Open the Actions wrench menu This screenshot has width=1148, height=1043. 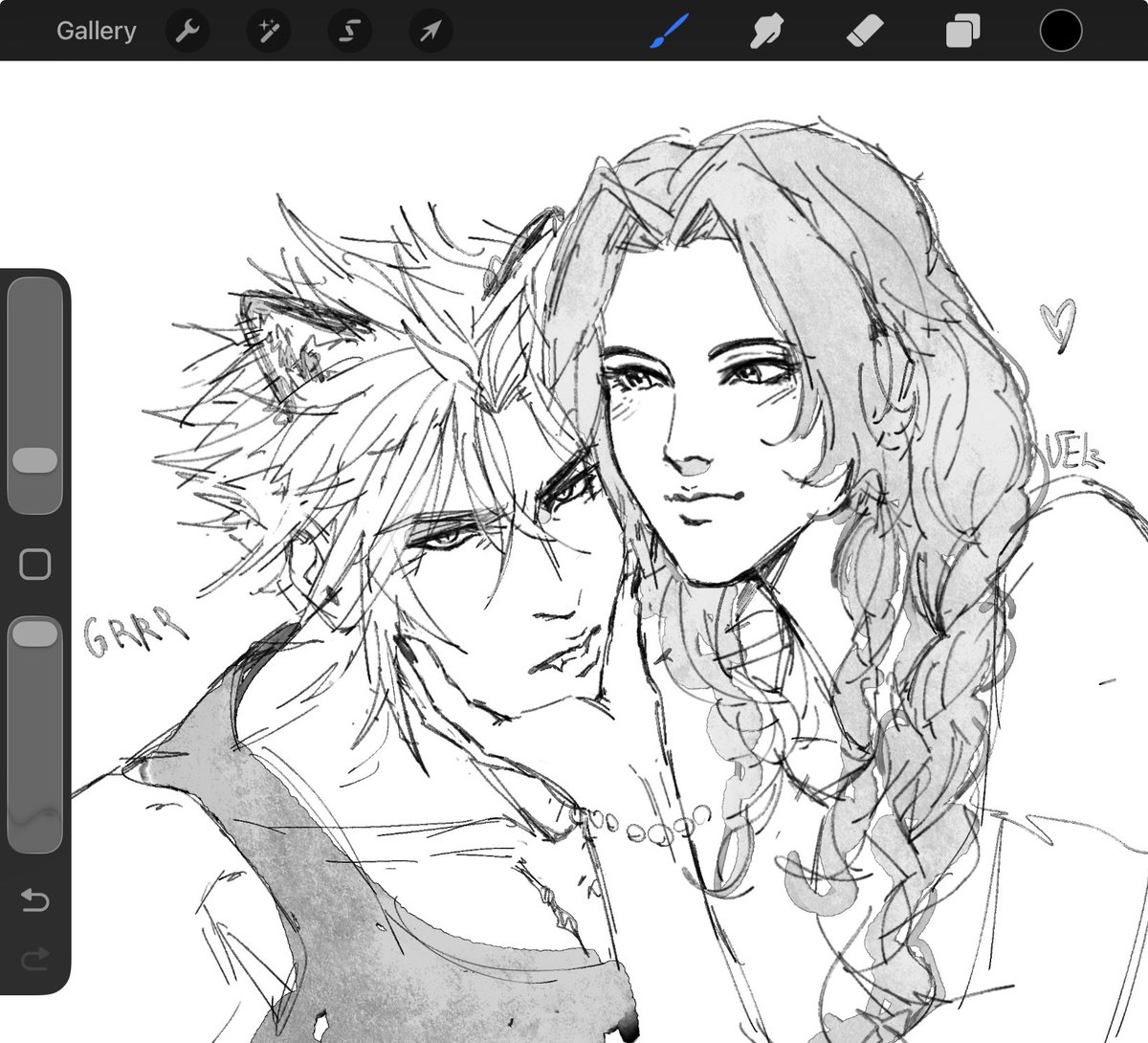coord(188,32)
